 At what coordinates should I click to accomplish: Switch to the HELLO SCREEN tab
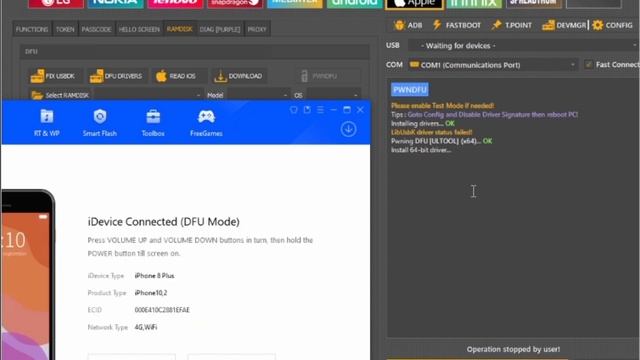click(139, 29)
